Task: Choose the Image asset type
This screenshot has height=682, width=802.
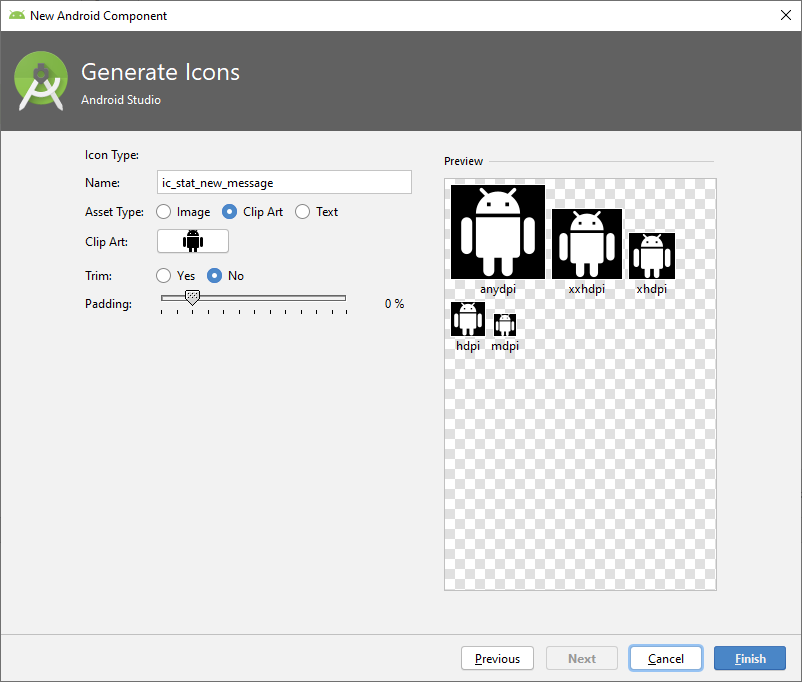Action: click(x=164, y=212)
